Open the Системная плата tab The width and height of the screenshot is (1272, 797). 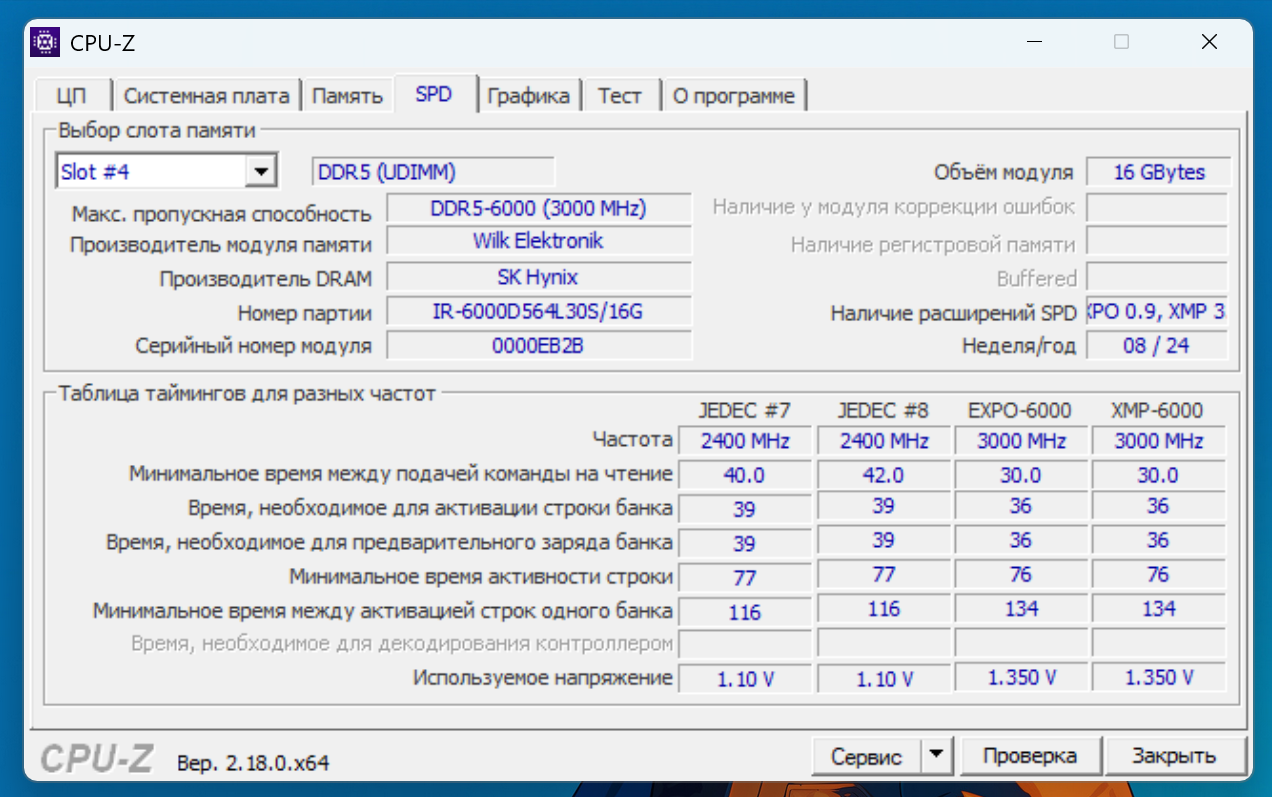coord(207,96)
